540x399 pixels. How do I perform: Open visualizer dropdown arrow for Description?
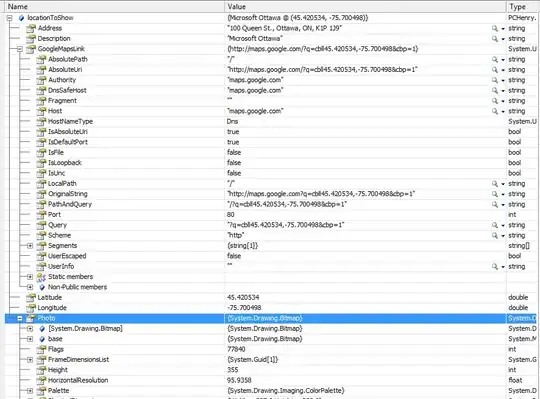tap(503, 39)
